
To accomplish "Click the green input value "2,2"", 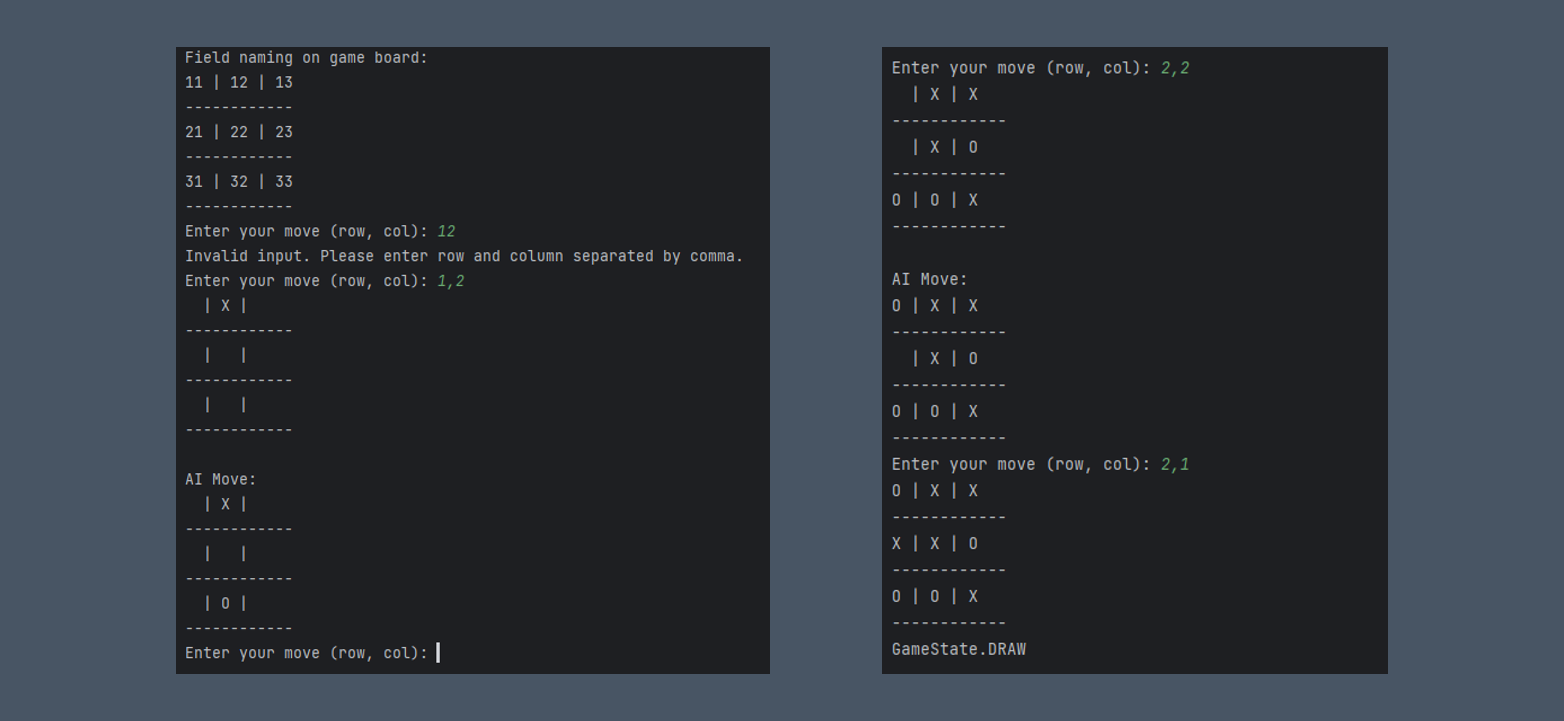I will pos(1175,68).
